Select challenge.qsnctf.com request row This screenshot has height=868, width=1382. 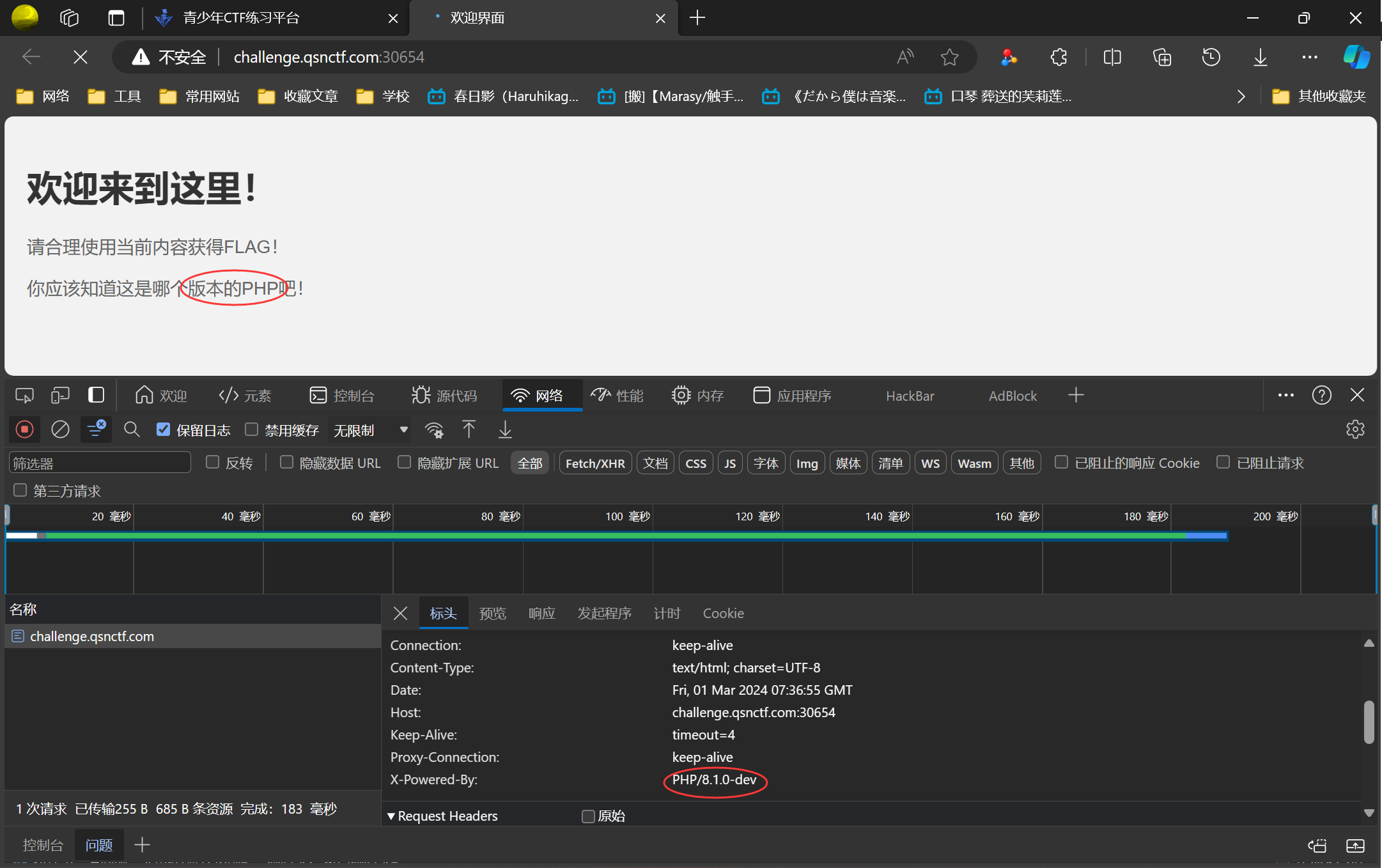click(x=192, y=636)
